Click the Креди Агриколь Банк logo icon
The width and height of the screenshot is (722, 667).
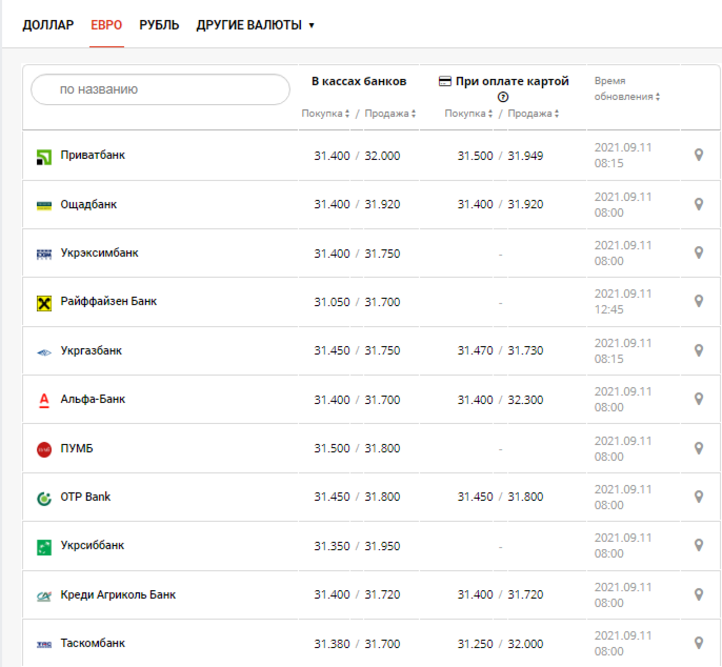[x=44, y=597]
